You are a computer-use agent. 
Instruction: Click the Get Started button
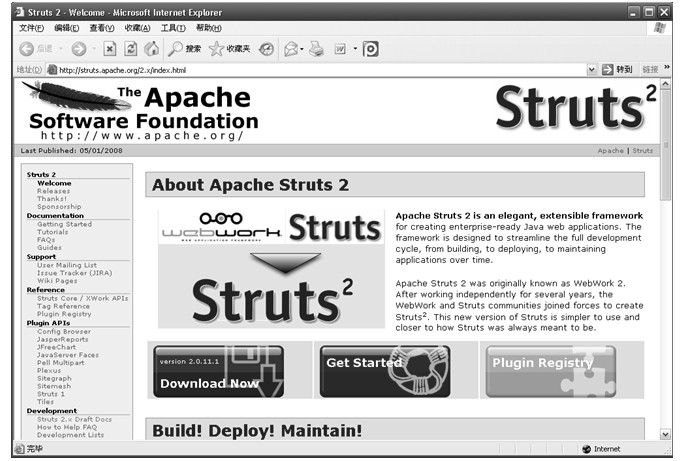coord(385,371)
